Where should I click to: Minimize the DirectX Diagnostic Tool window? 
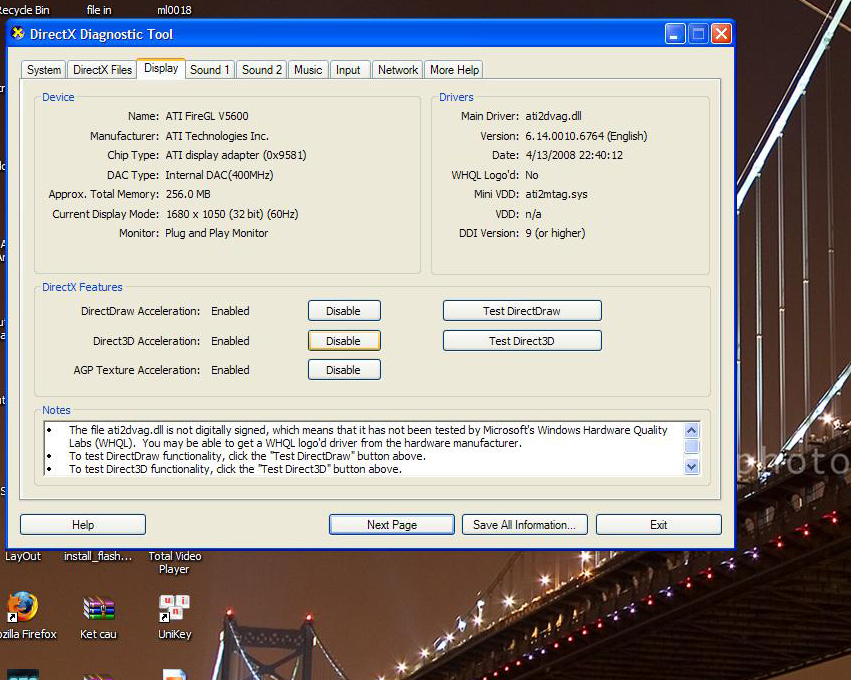pos(675,34)
